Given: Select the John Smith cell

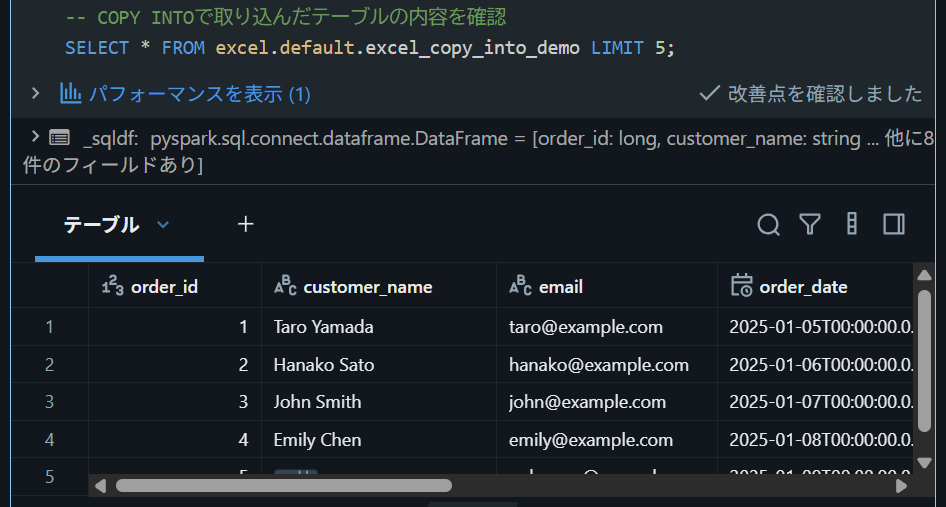Looking at the screenshot, I should [x=379, y=402].
